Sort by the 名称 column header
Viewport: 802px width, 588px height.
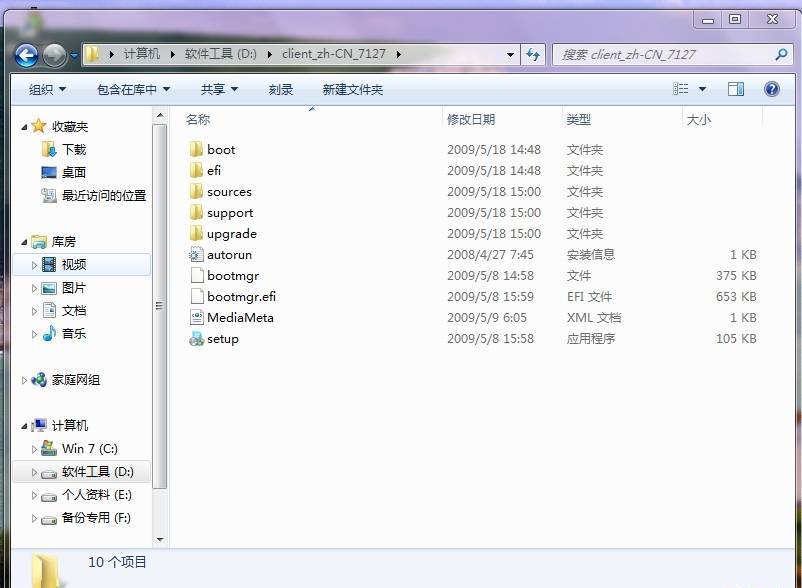(197, 120)
